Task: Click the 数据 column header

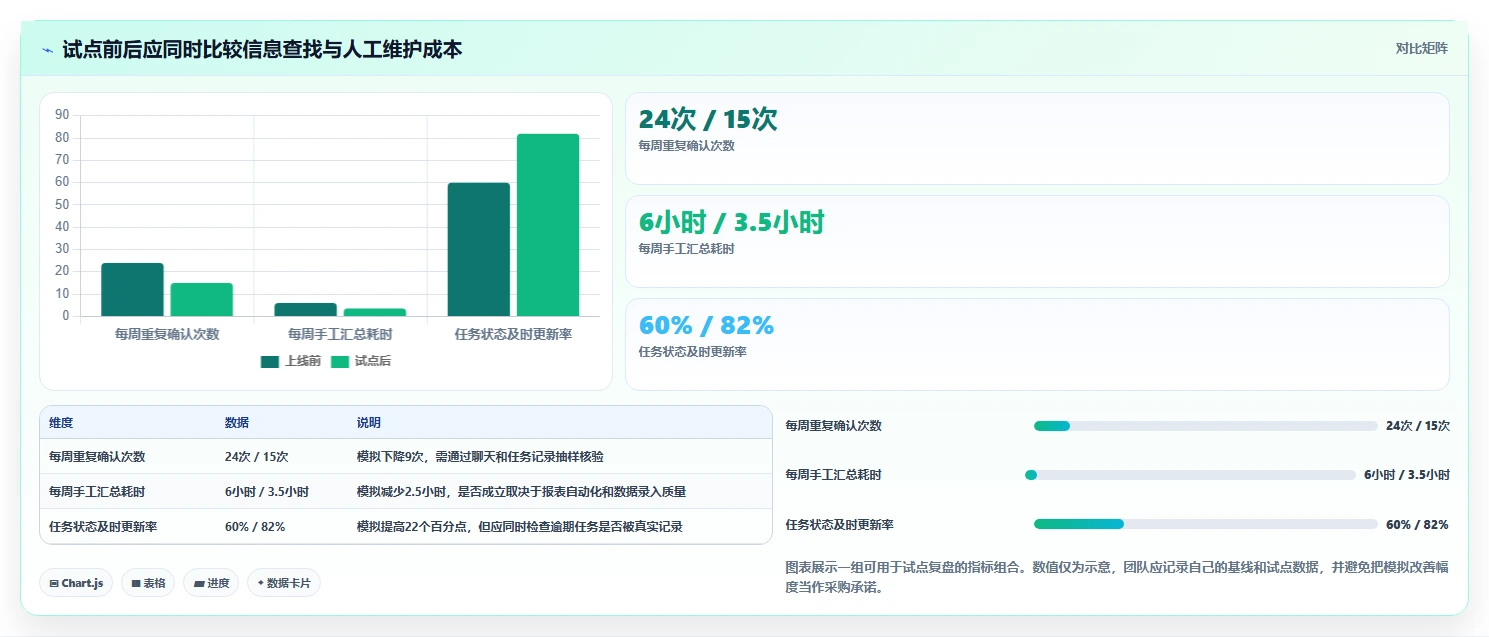Action: tap(237, 423)
